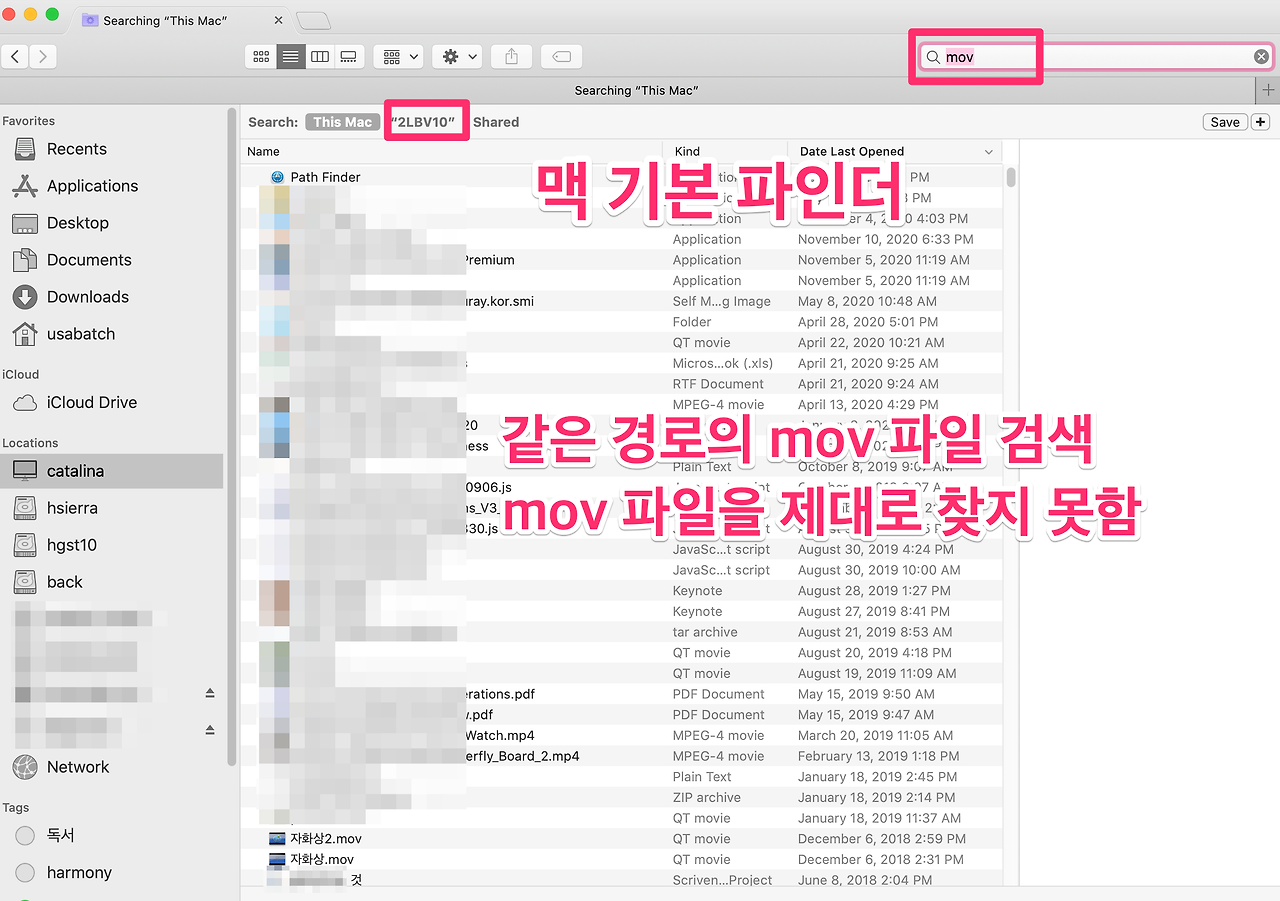Open the Share menu icon
Screen dimensions: 1280x901
coord(511,56)
